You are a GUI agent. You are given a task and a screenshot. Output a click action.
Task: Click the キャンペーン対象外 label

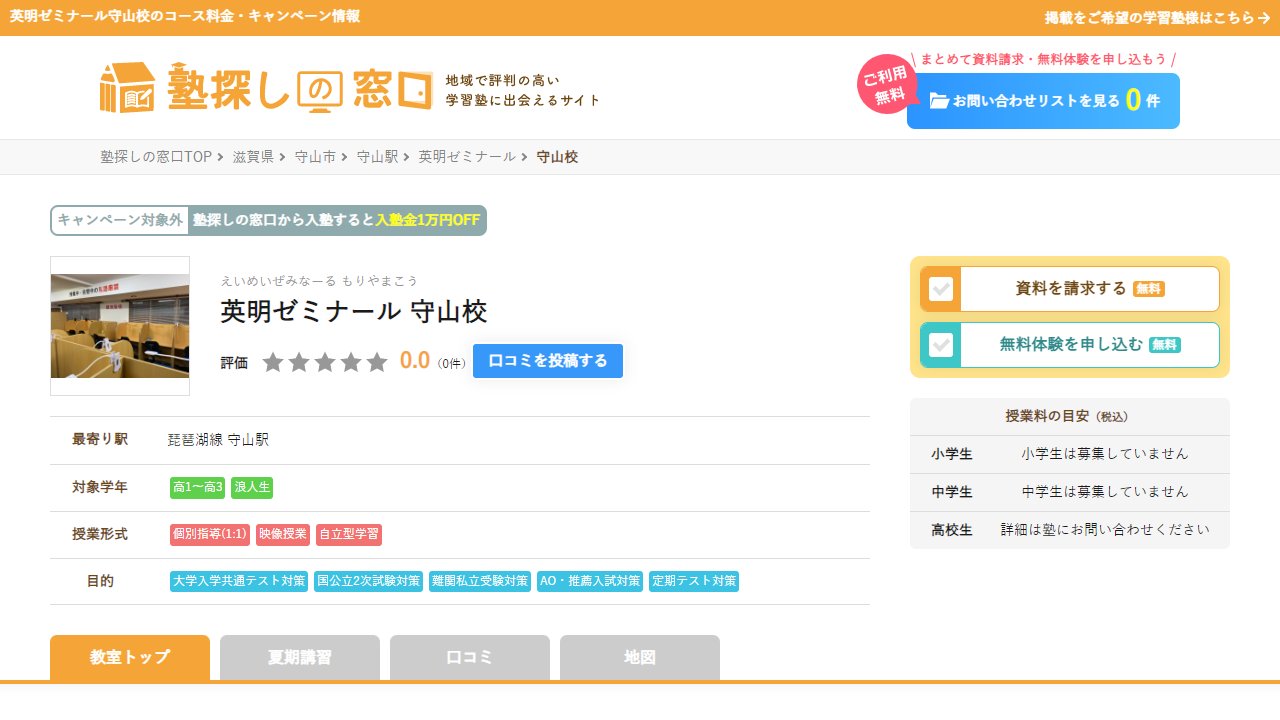click(120, 220)
